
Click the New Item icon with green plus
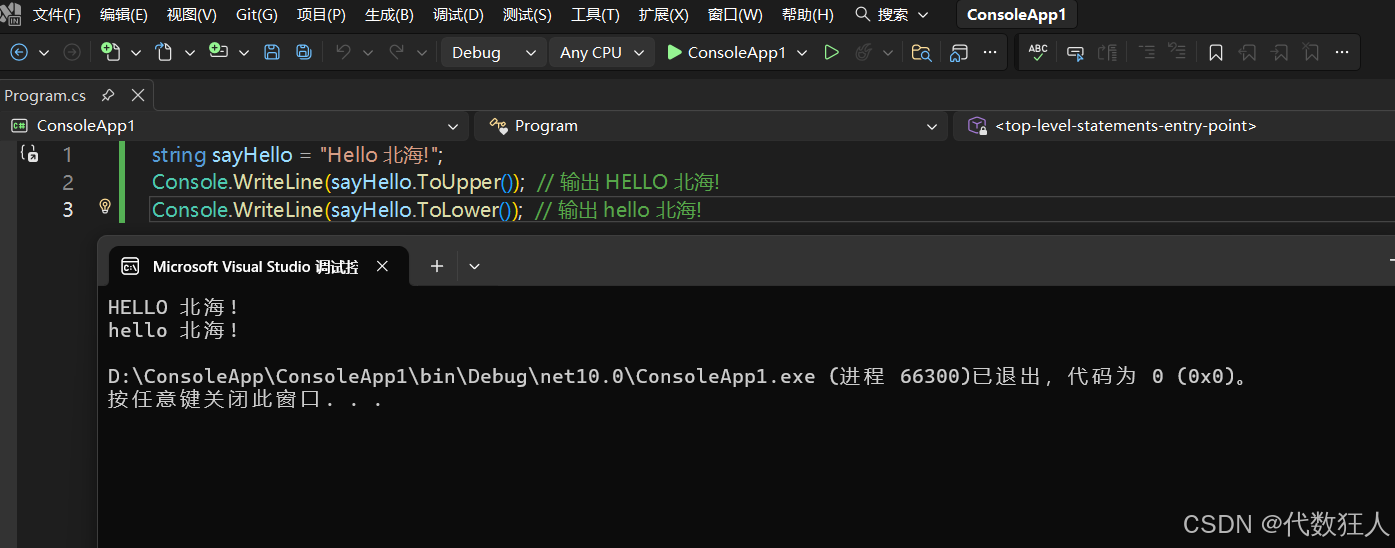click(x=111, y=52)
